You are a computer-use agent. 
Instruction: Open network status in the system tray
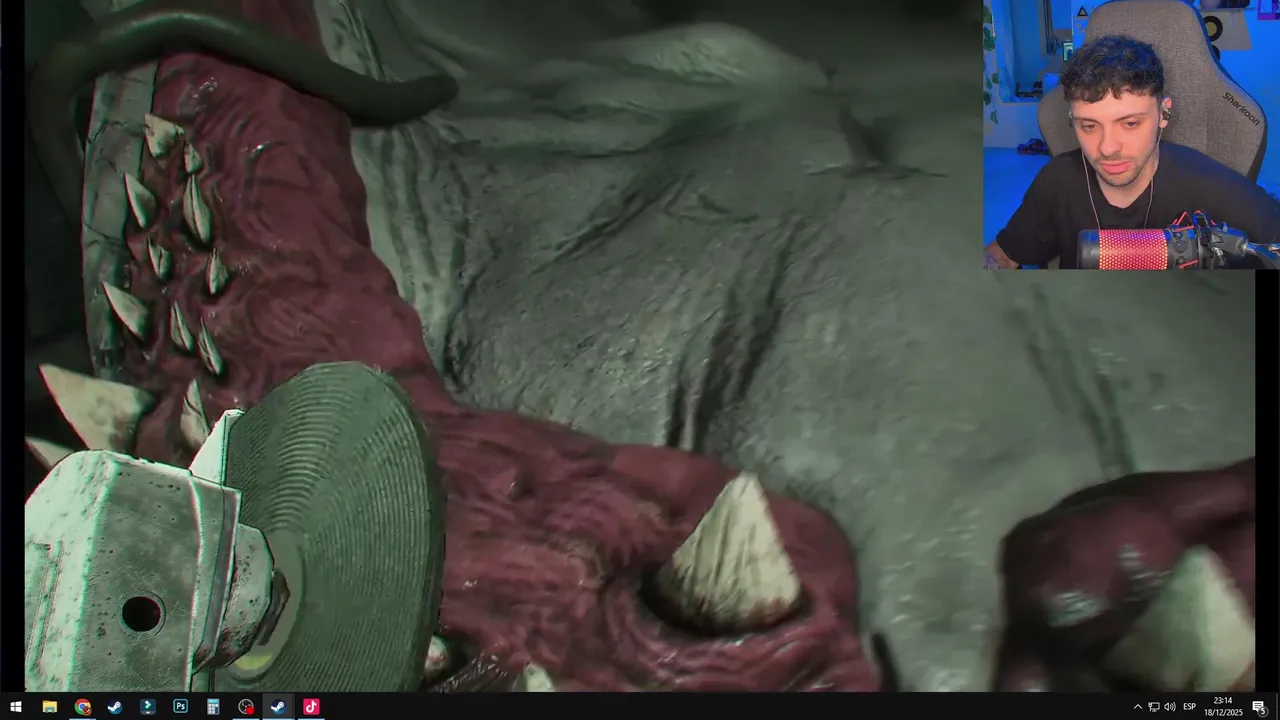point(1153,707)
